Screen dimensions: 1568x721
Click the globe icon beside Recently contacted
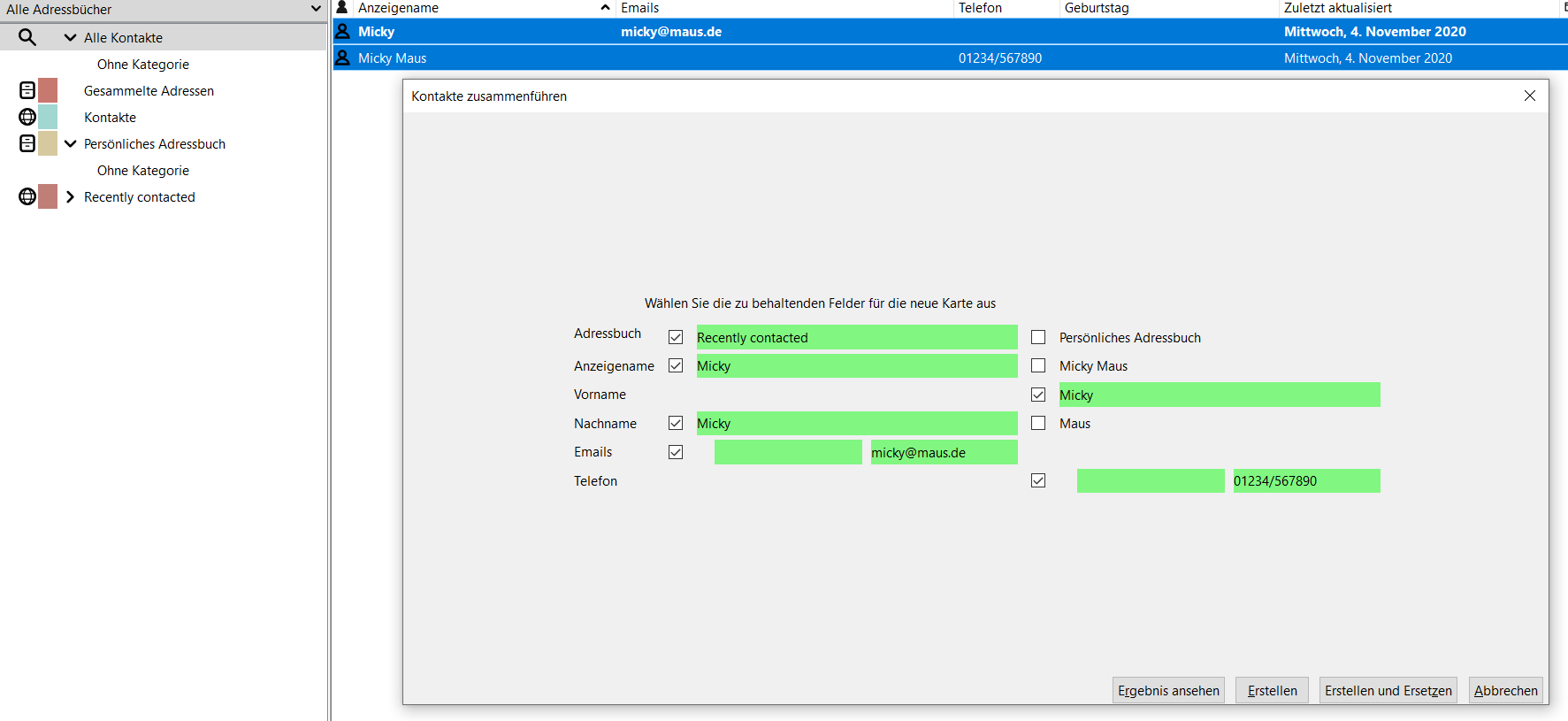pyautogui.click(x=27, y=196)
